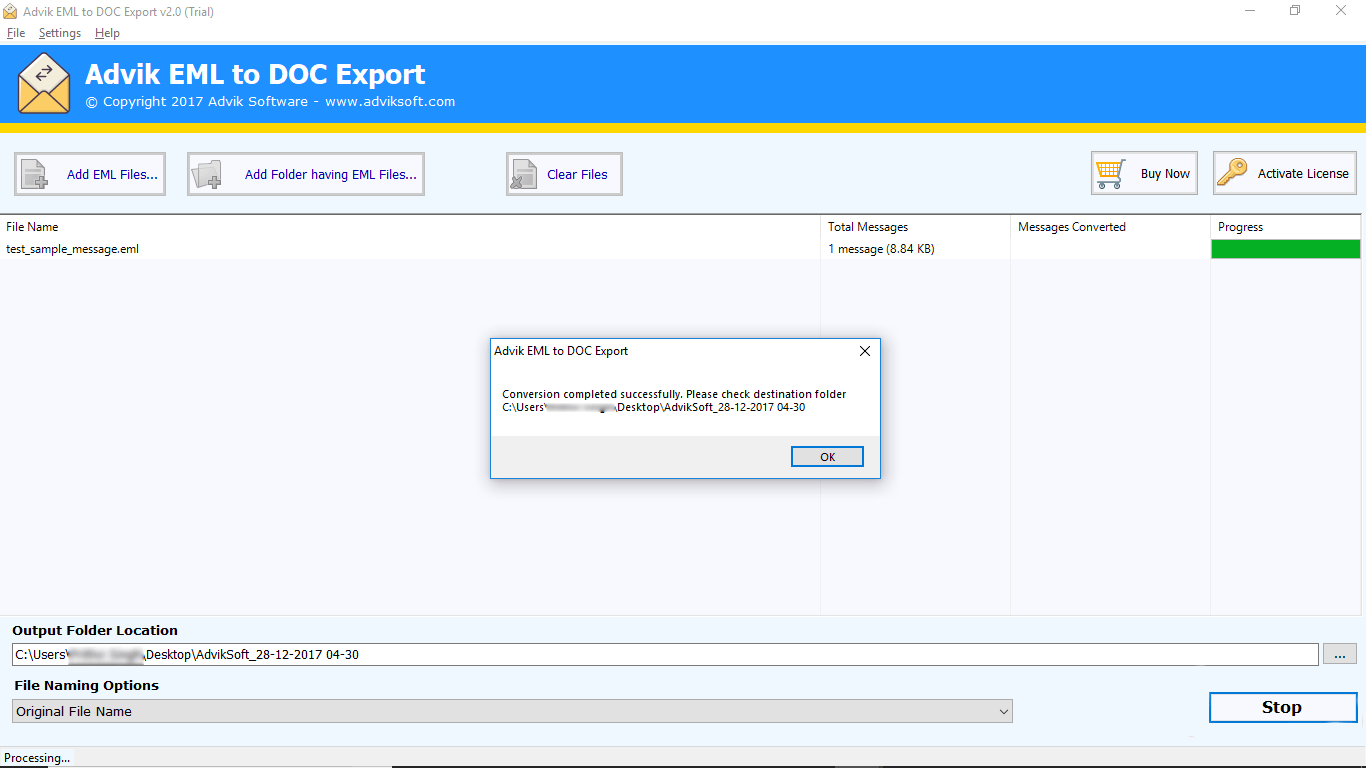
Task: Confirm the dialog with OK
Action: (x=827, y=457)
